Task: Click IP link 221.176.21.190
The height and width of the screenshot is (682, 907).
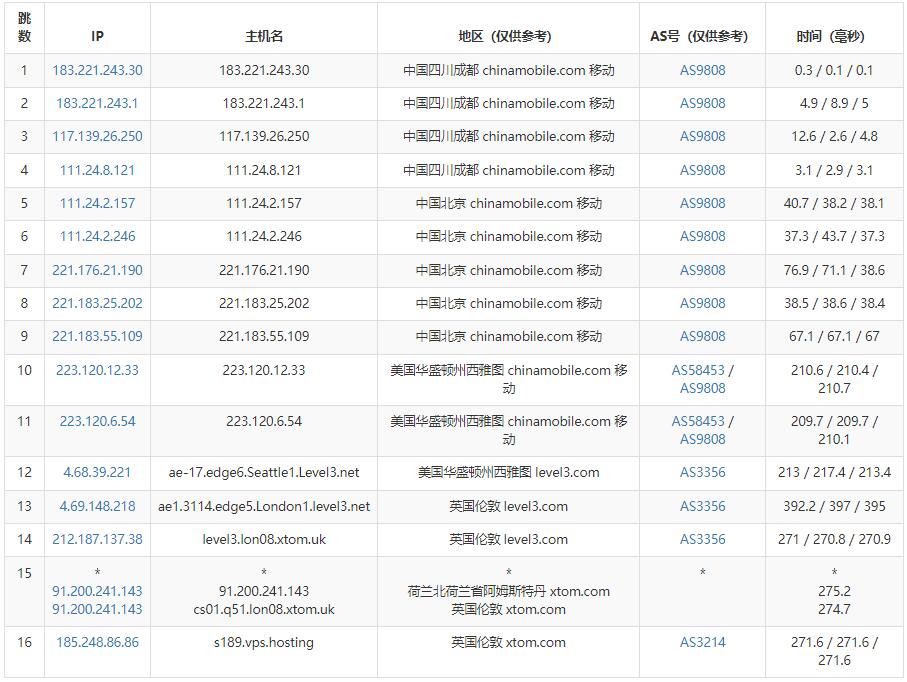Action: (x=97, y=270)
